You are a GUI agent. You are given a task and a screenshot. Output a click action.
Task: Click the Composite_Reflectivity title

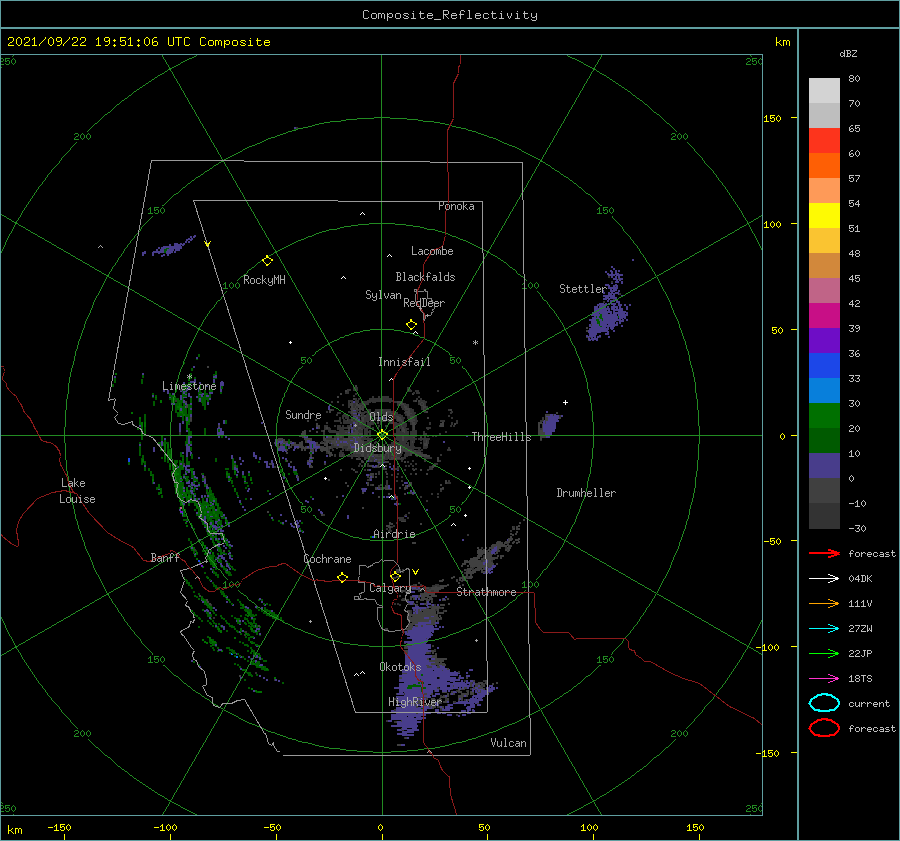pos(449,15)
